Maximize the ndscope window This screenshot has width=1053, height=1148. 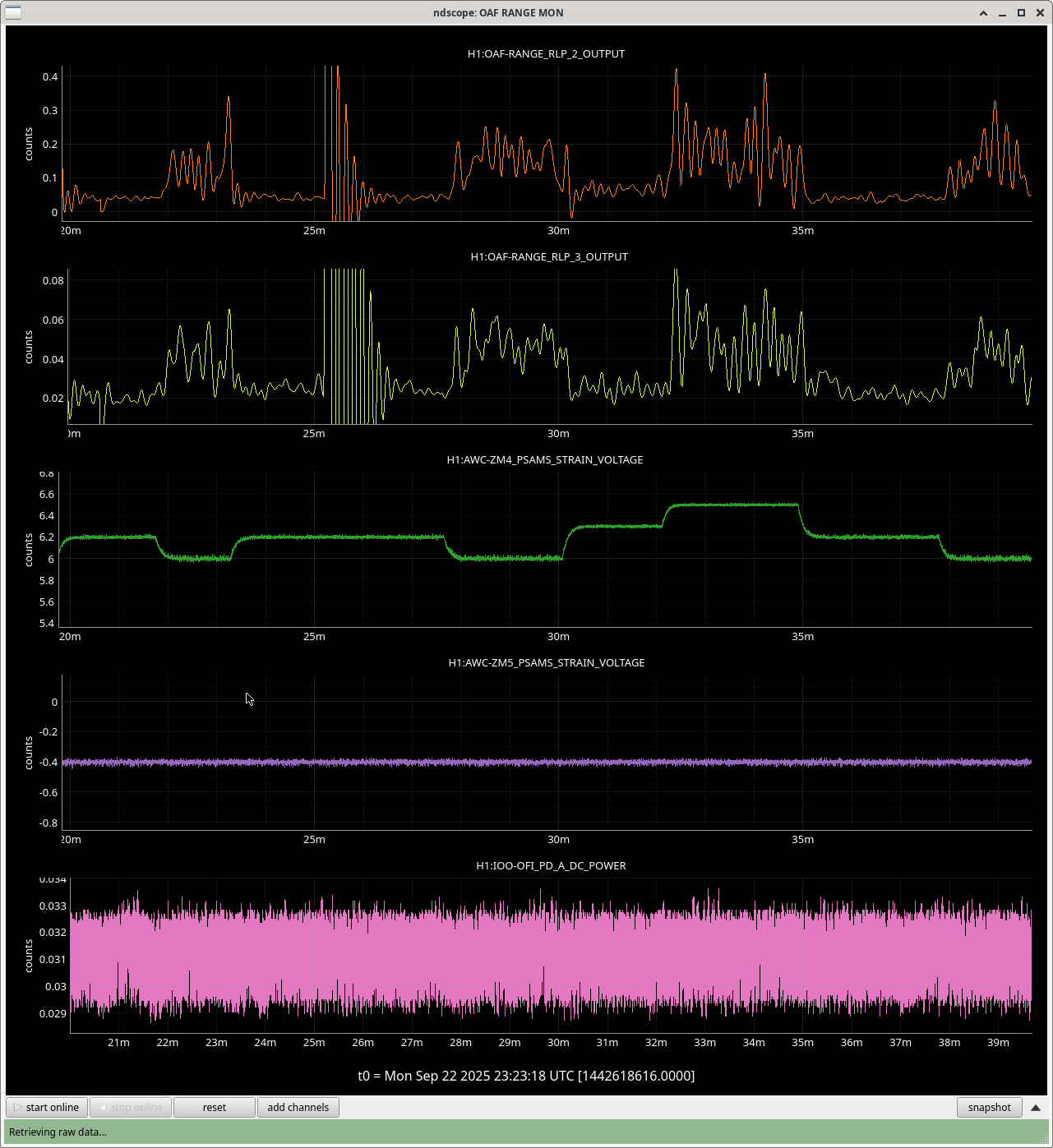(1021, 12)
